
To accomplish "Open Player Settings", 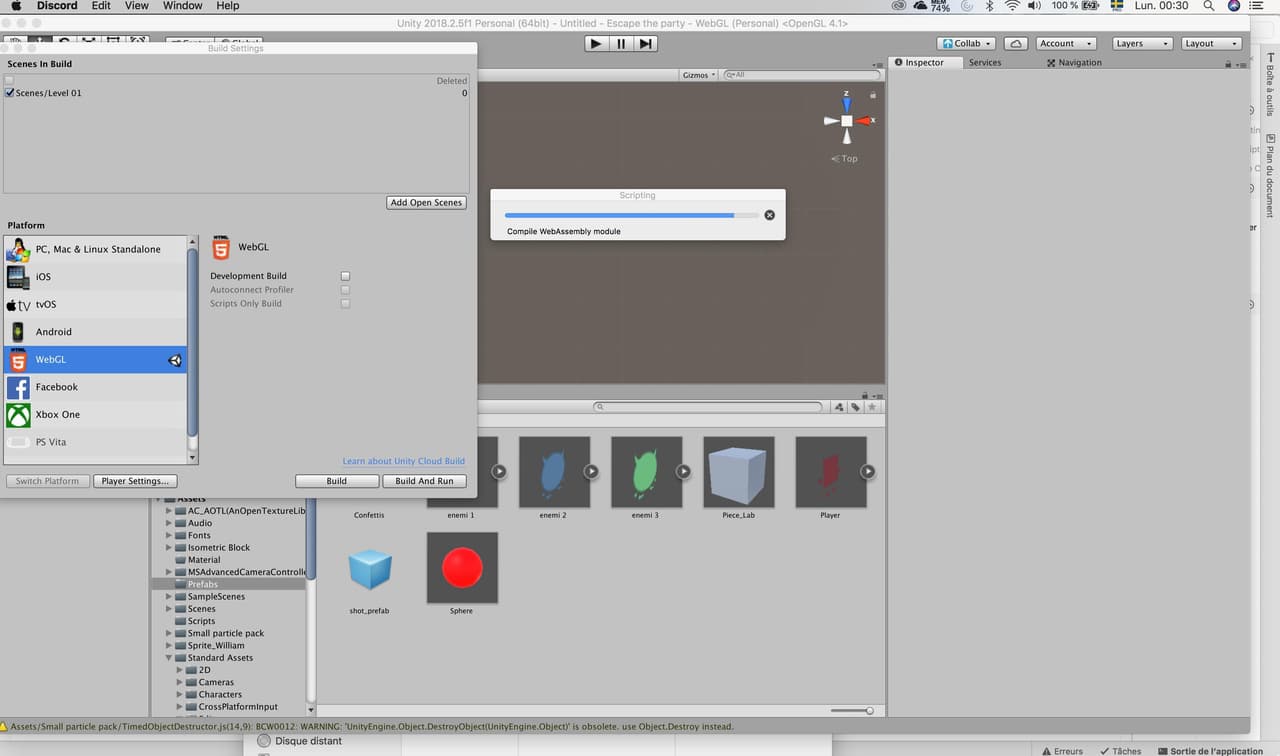I will pyautogui.click(x=135, y=481).
